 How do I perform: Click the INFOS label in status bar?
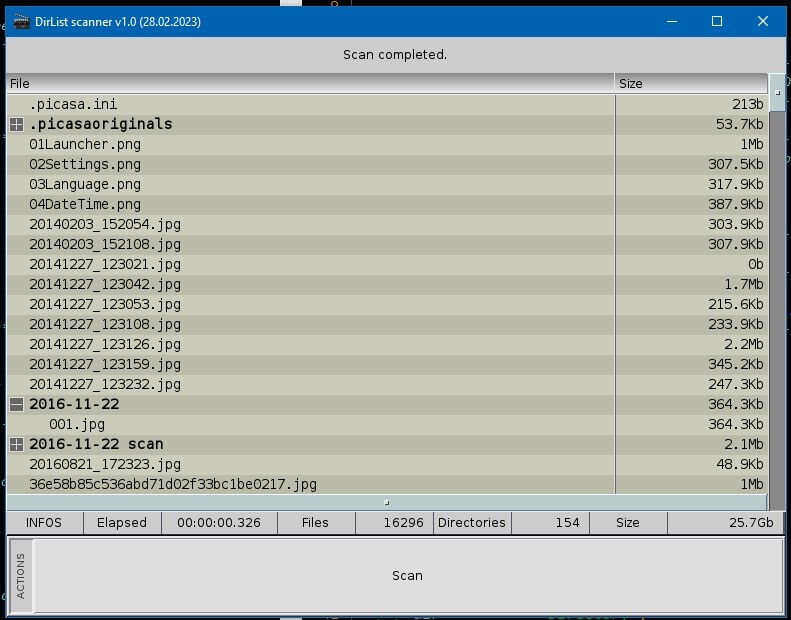[x=43, y=522]
